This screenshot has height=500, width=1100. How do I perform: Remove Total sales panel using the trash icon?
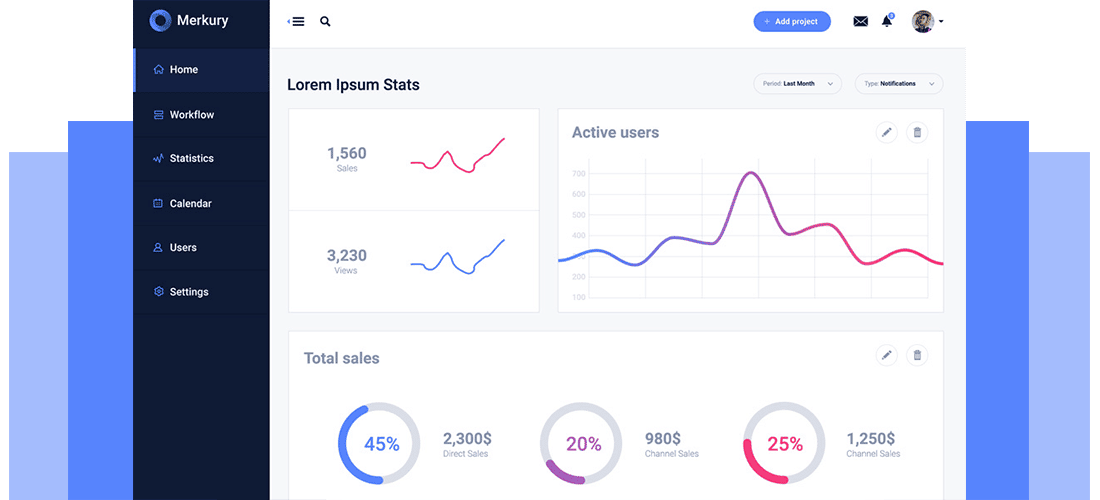[917, 355]
